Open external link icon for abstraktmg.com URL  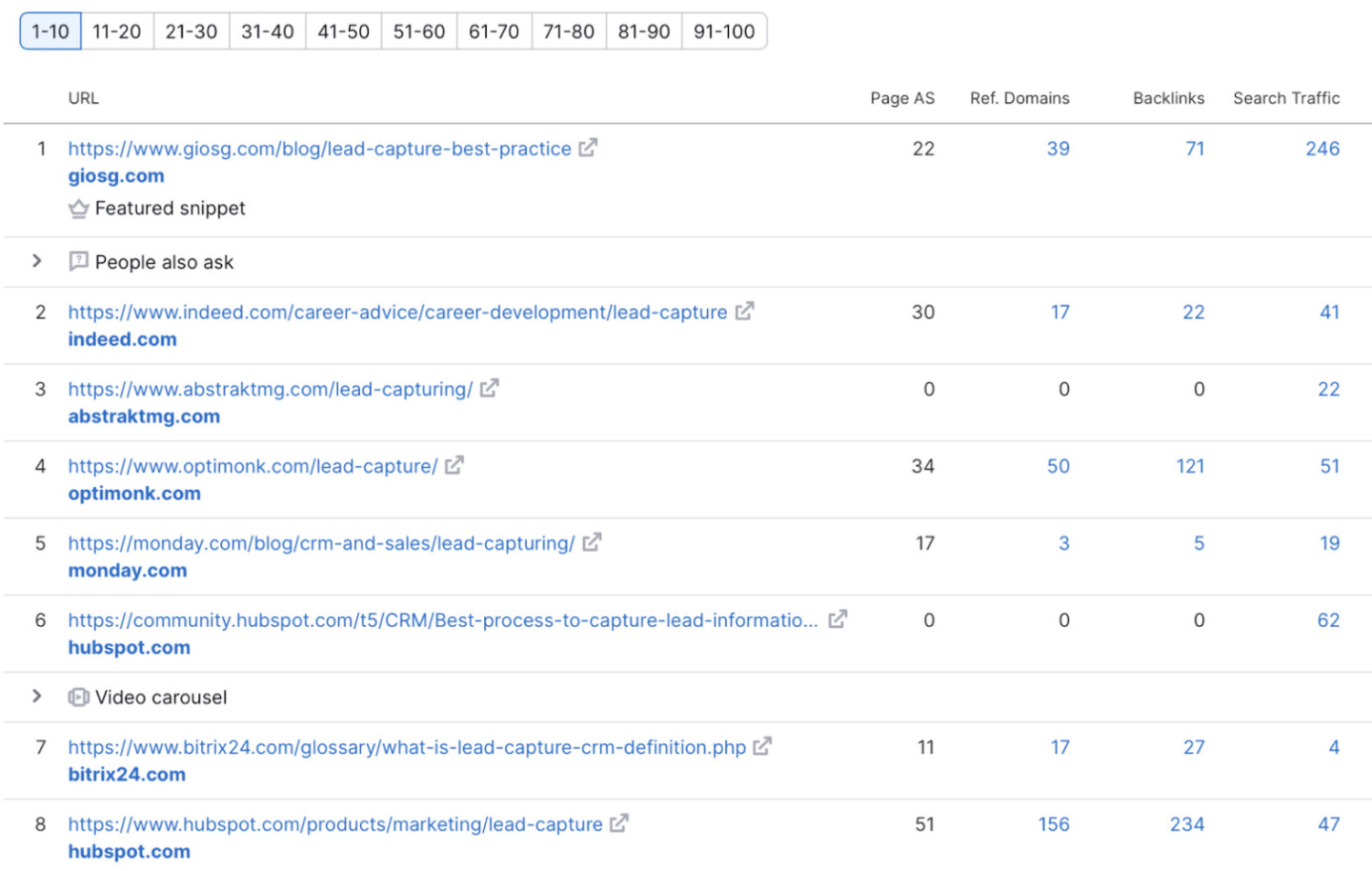[489, 388]
